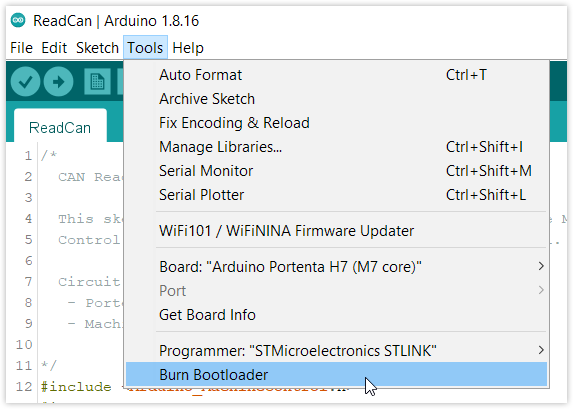This screenshot has width=573, height=409.
Task: Close the Tools menu via its header
Action: click(145, 48)
